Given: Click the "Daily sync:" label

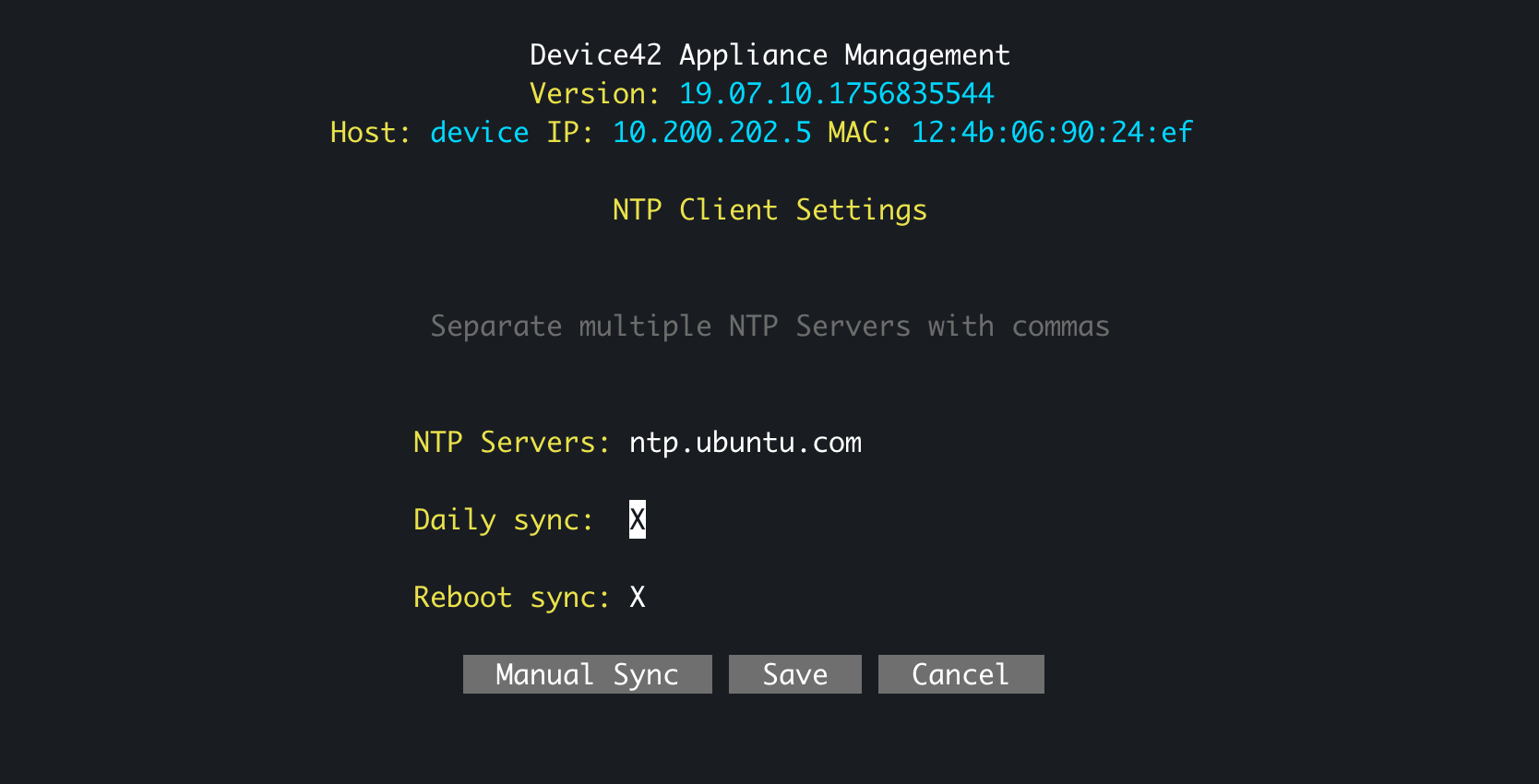Looking at the screenshot, I should 503,520.
